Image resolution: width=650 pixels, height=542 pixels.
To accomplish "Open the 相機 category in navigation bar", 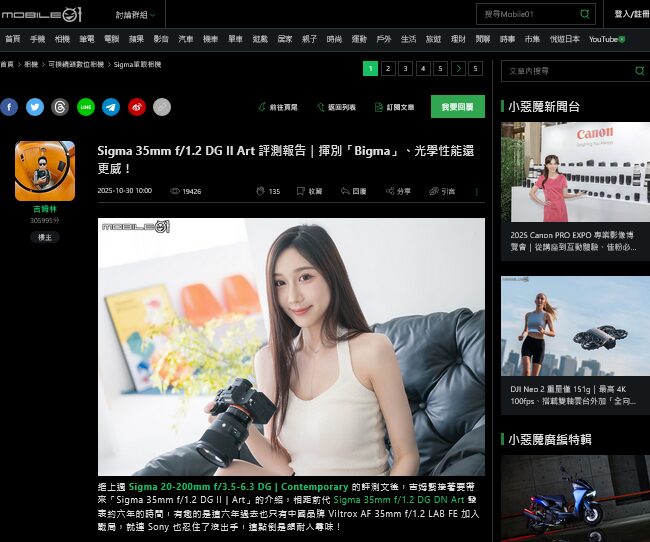I will (62, 39).
